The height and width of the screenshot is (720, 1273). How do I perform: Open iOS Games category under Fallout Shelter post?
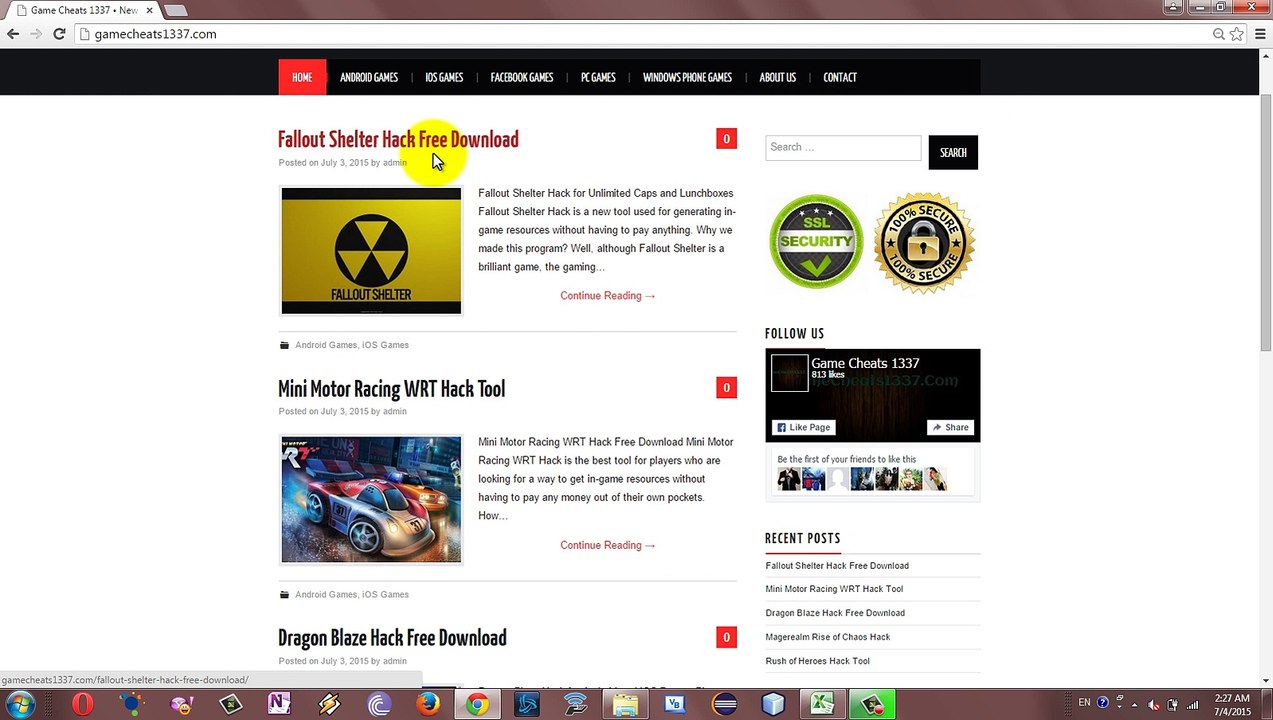[385, 345]
